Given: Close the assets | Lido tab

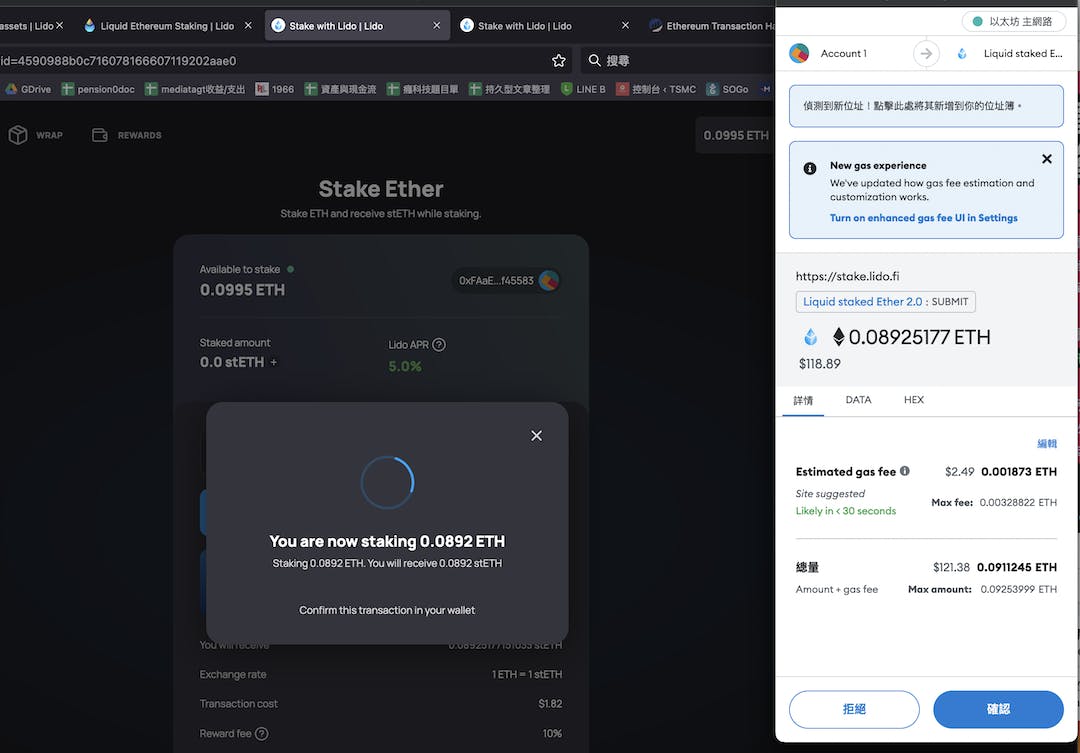Looking at the screenshot, I should click(x=60, y=25).
